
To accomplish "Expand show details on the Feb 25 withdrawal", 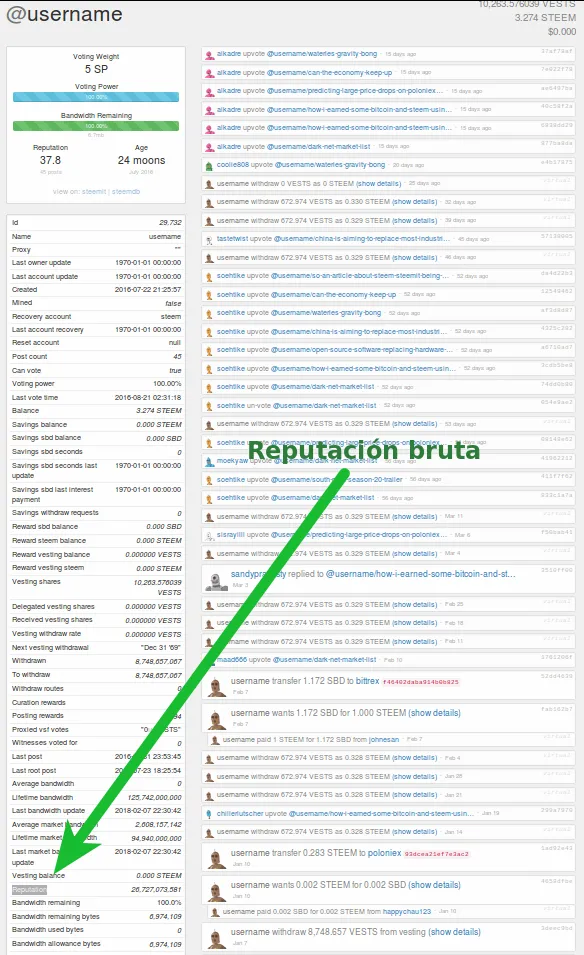I will pyautogui.click(x=414, y=605).
